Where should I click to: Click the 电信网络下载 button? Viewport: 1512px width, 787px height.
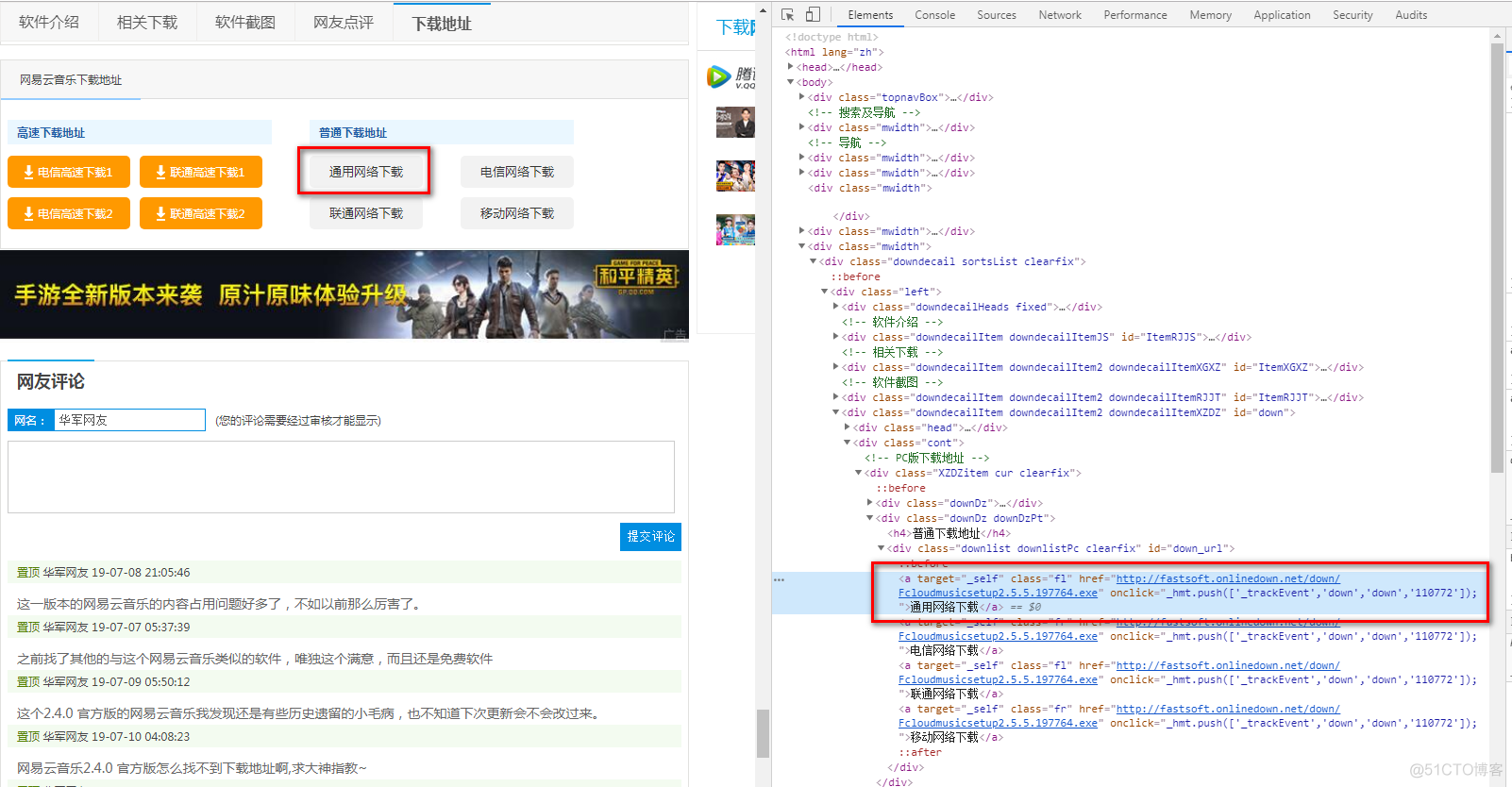click(x=517, y=172)
